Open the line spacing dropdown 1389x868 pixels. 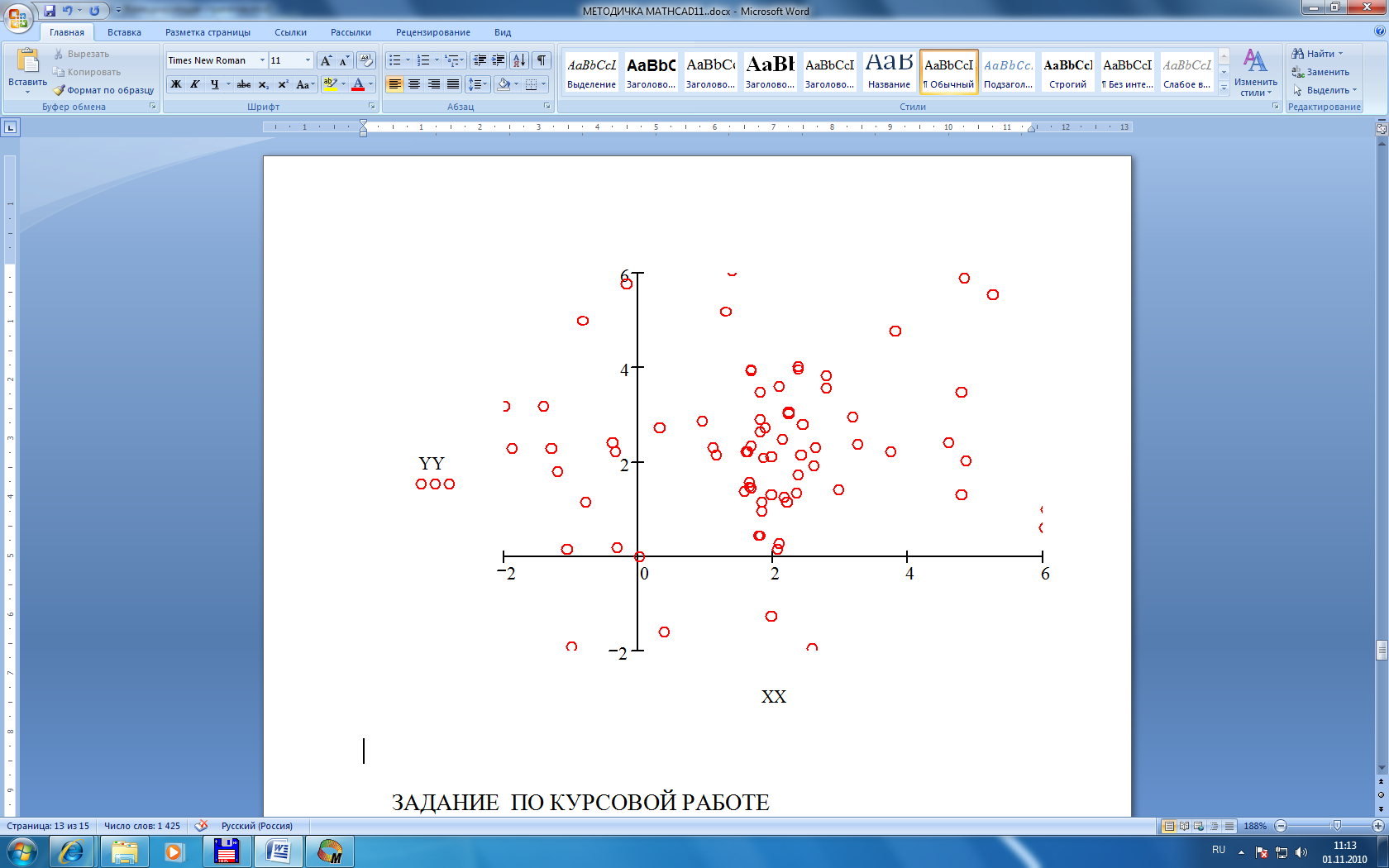478,84
